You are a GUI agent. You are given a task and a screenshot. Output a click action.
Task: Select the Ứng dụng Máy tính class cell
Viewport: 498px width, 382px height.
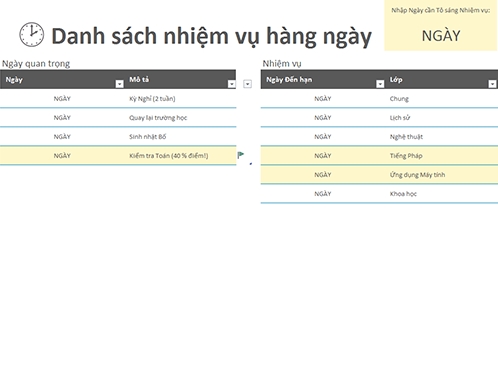pos(441,175)
